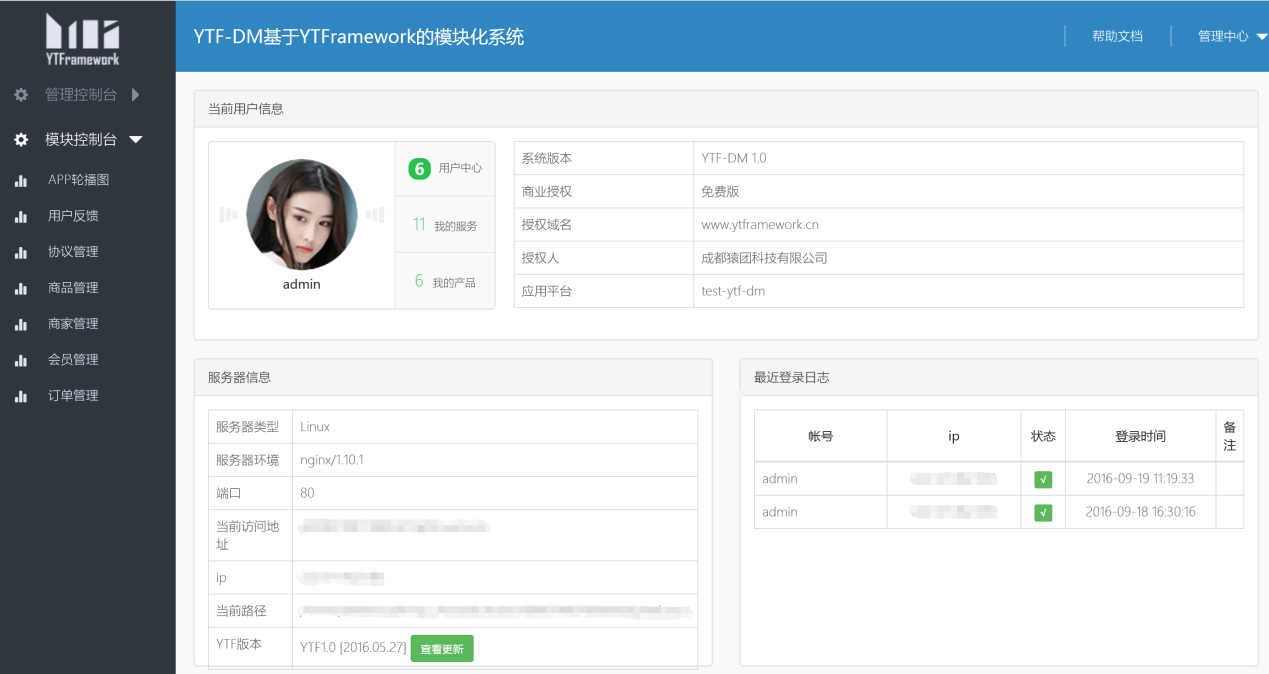The width and height of the screenshot is (1269, 674).
Task: Click the bar chart icon beside 用户反馈
Action: (21, 217)
